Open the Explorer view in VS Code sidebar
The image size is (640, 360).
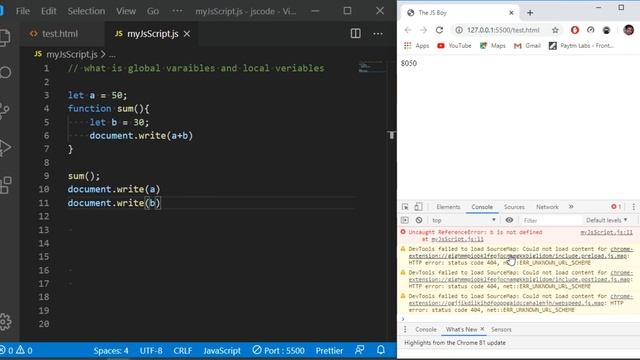pyautogui.click(x=5, y=38)
